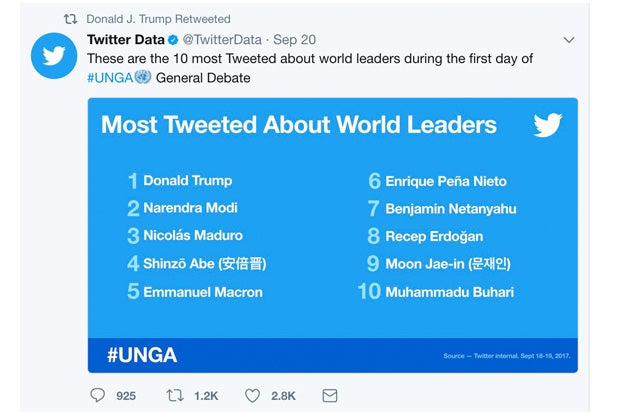
Task: Like the tweet with the heart icon
Action: (x=253, y=395)
